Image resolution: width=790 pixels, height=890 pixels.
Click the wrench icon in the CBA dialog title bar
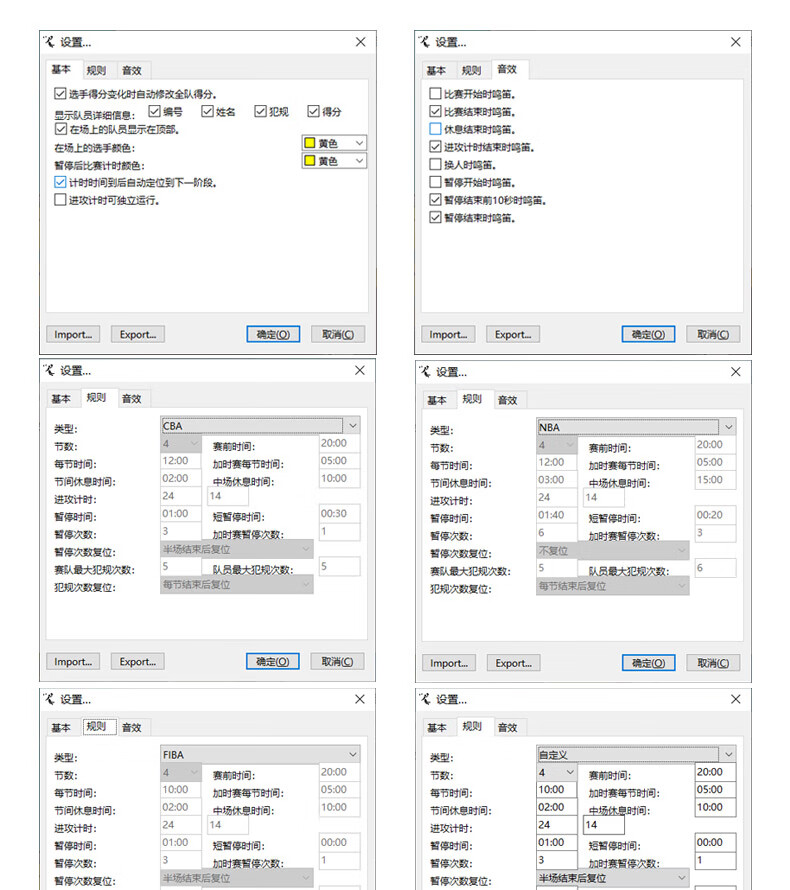49,370
